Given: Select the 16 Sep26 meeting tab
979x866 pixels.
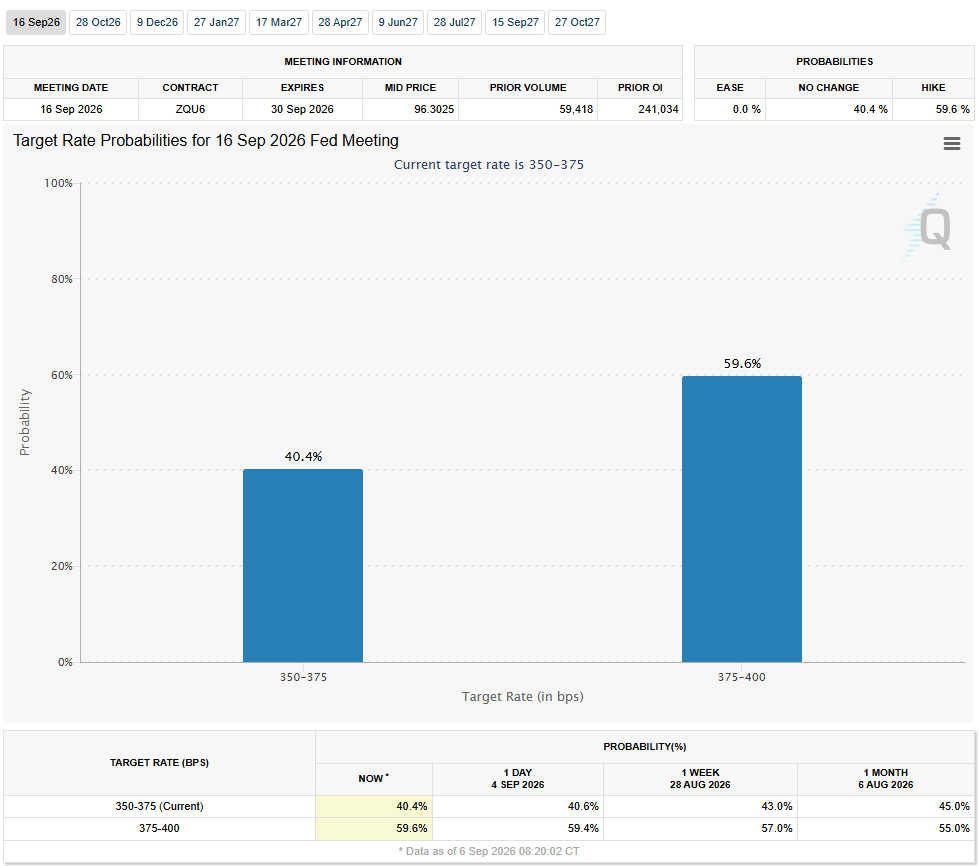Looking at the screenshot, I should (36, 22).
